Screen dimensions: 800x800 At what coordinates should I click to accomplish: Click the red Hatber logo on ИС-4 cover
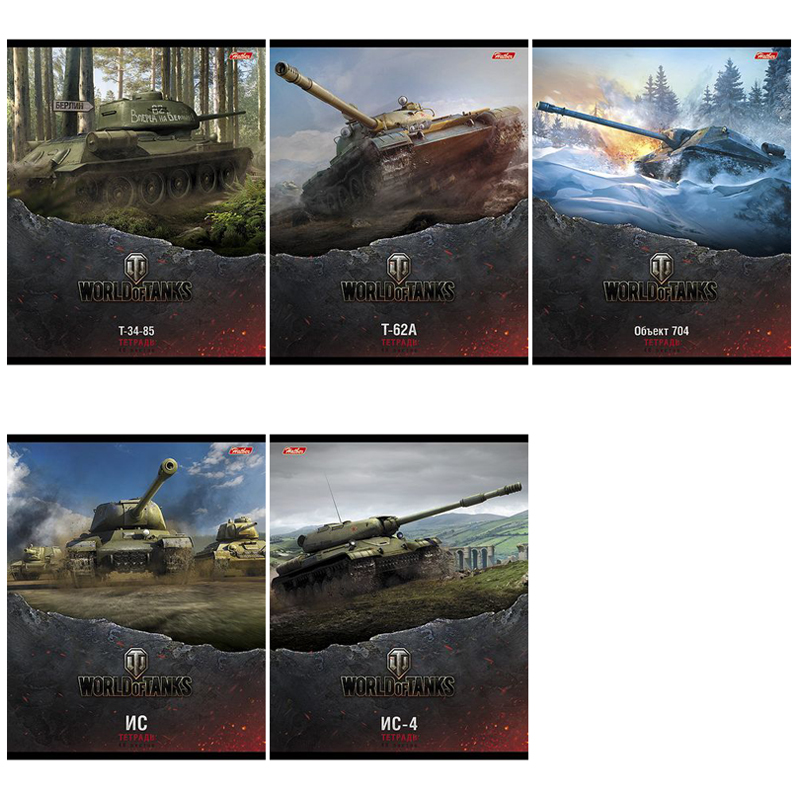pos(295,451)
